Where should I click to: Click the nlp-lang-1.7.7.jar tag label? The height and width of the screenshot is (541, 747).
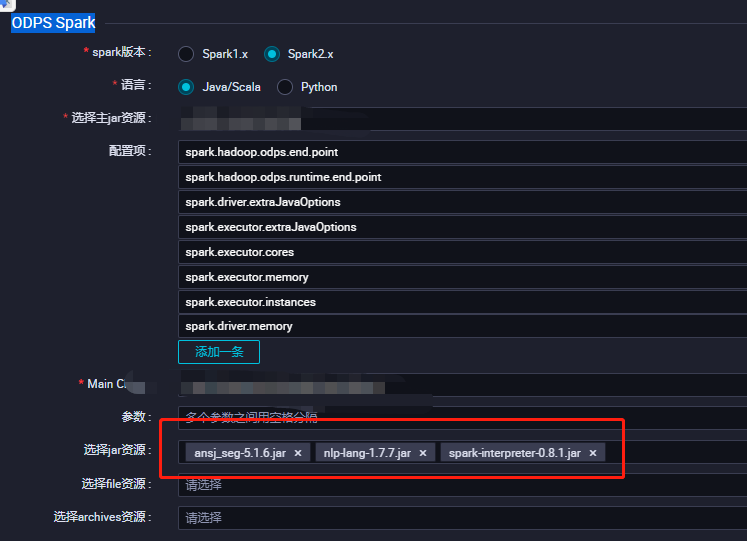367,453
